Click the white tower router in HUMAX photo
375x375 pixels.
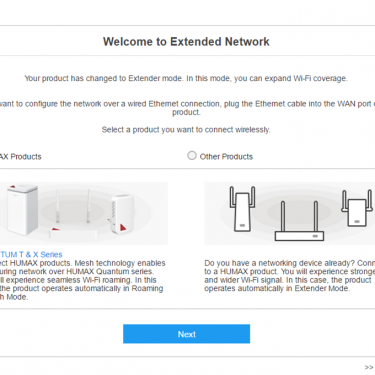click(x=22, y=209)
